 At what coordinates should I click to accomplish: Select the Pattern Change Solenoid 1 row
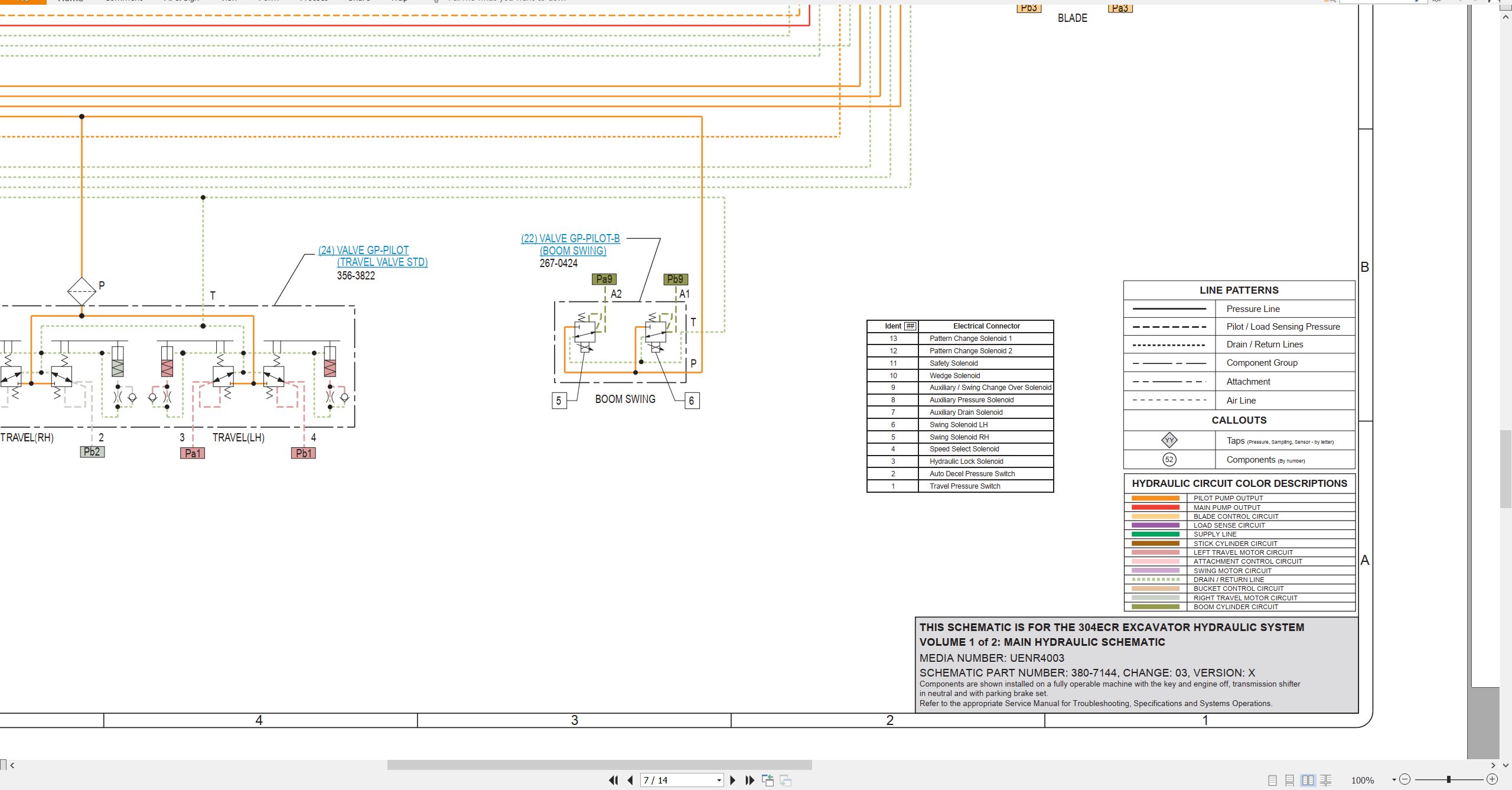click(x=960, y=339)
